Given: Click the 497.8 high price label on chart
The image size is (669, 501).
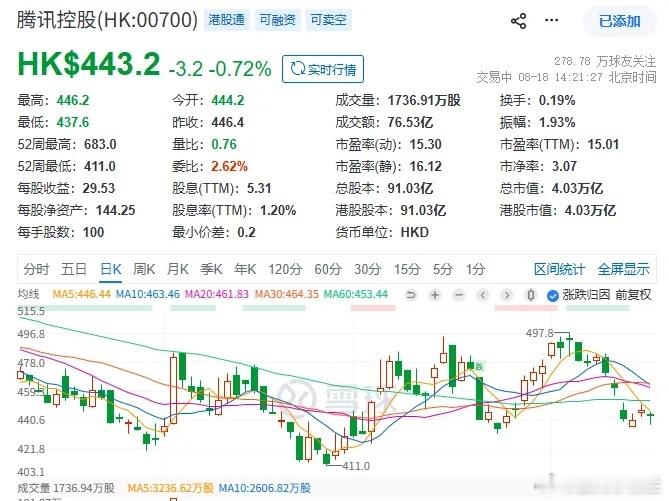Looking at the screenshot, I should pos(539,333).
